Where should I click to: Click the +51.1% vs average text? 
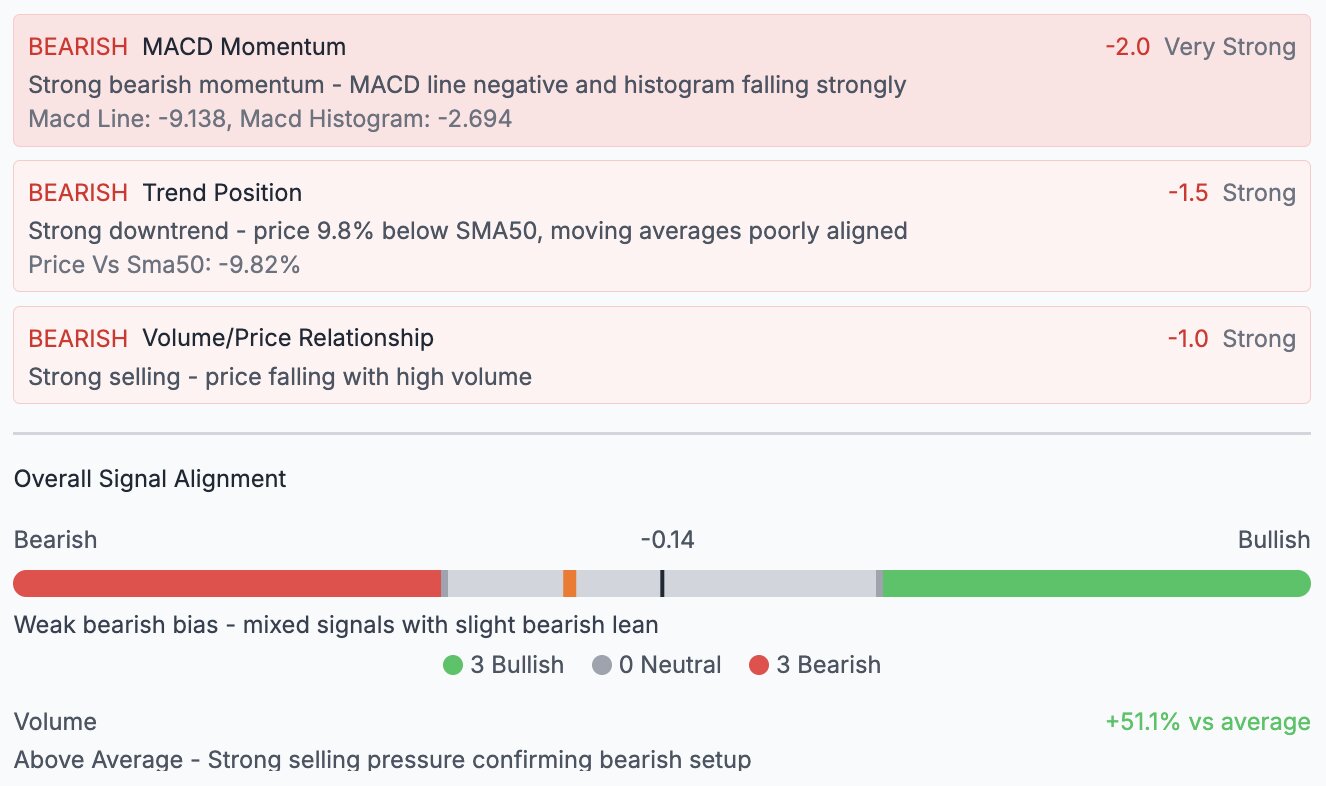point(1207,722)
